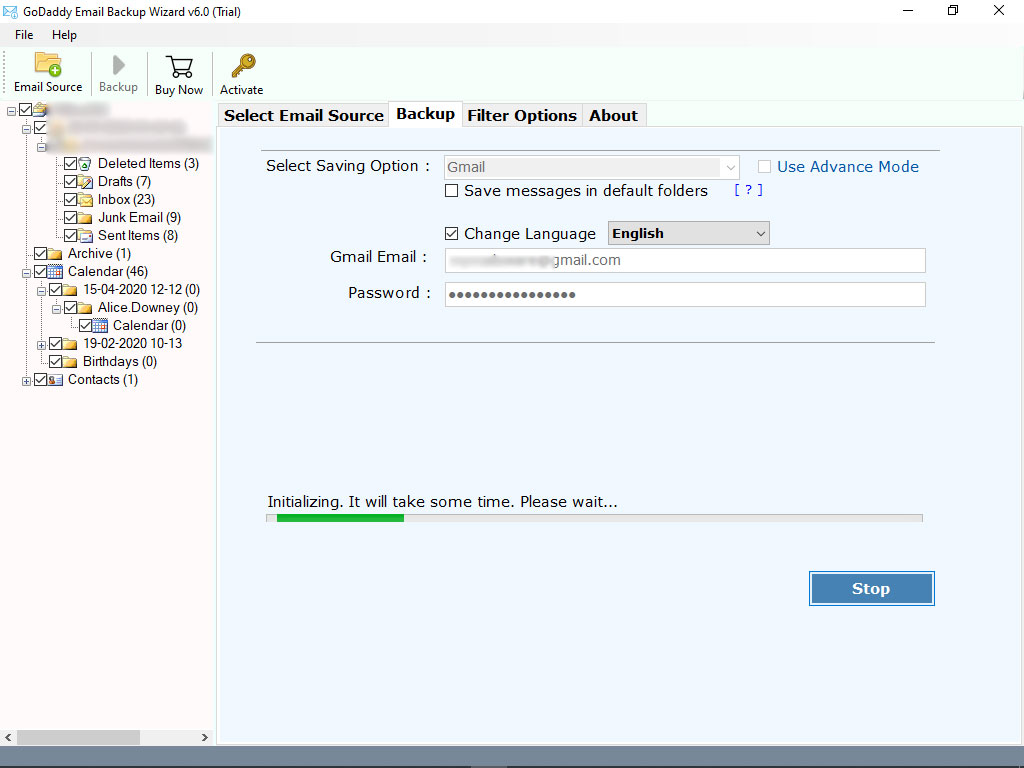1024x768 pixels.
Task: Uncheck the Birthdays (0) checkbox
Action: (56, 361)
